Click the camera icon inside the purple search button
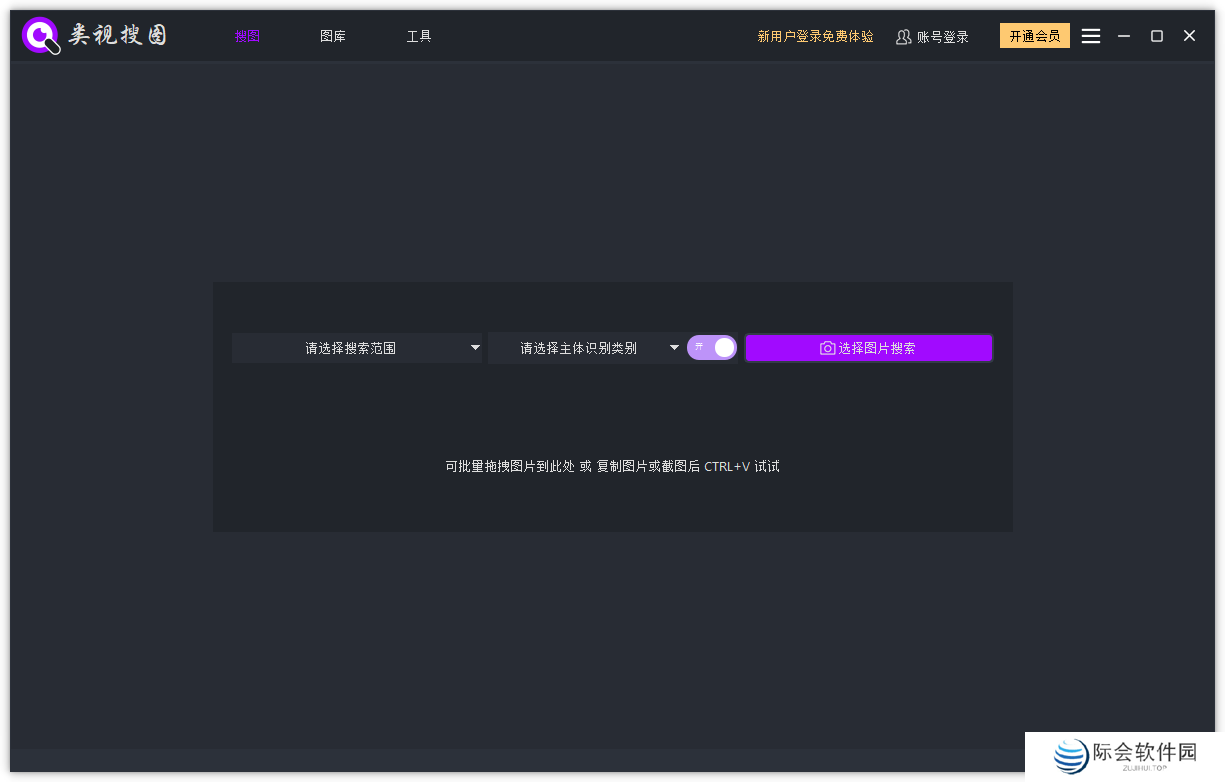The image size is (1225, 782). (826, 348)
